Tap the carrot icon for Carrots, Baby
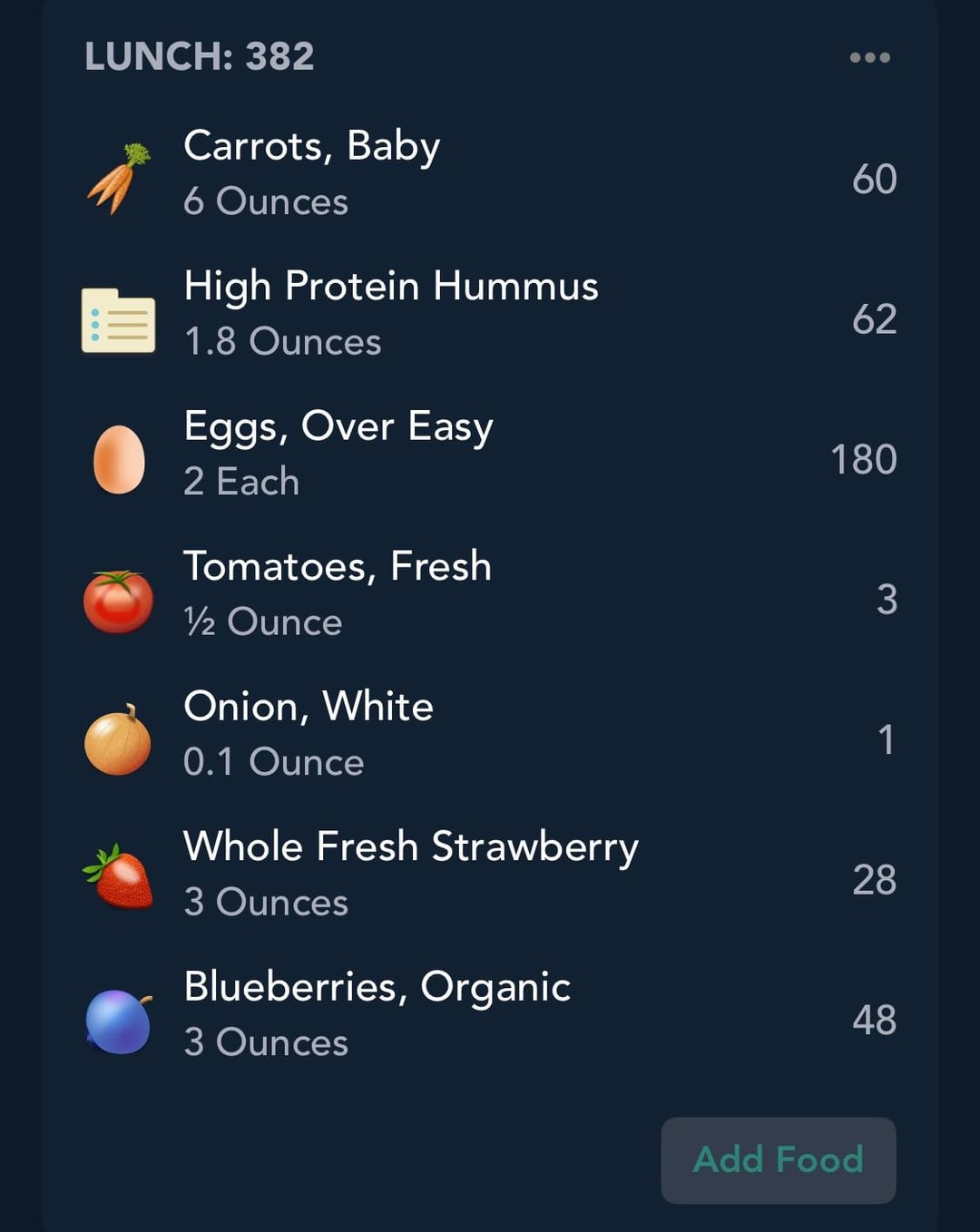Image resolution: width=980 pixels, height=1232 pixels. tap(119, 179)
